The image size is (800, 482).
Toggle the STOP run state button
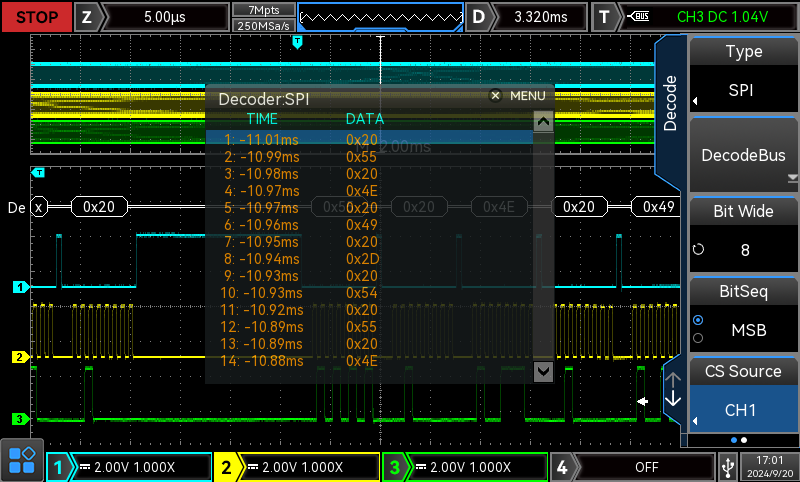tap(37, 17)
